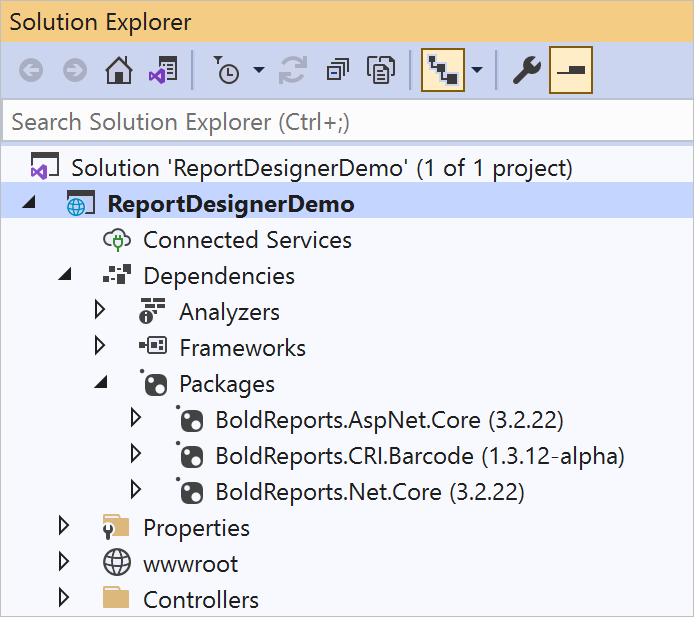This screenshot has width=694, height=617.
Task: Click the Dependencies icon
Action: [117, 274]
